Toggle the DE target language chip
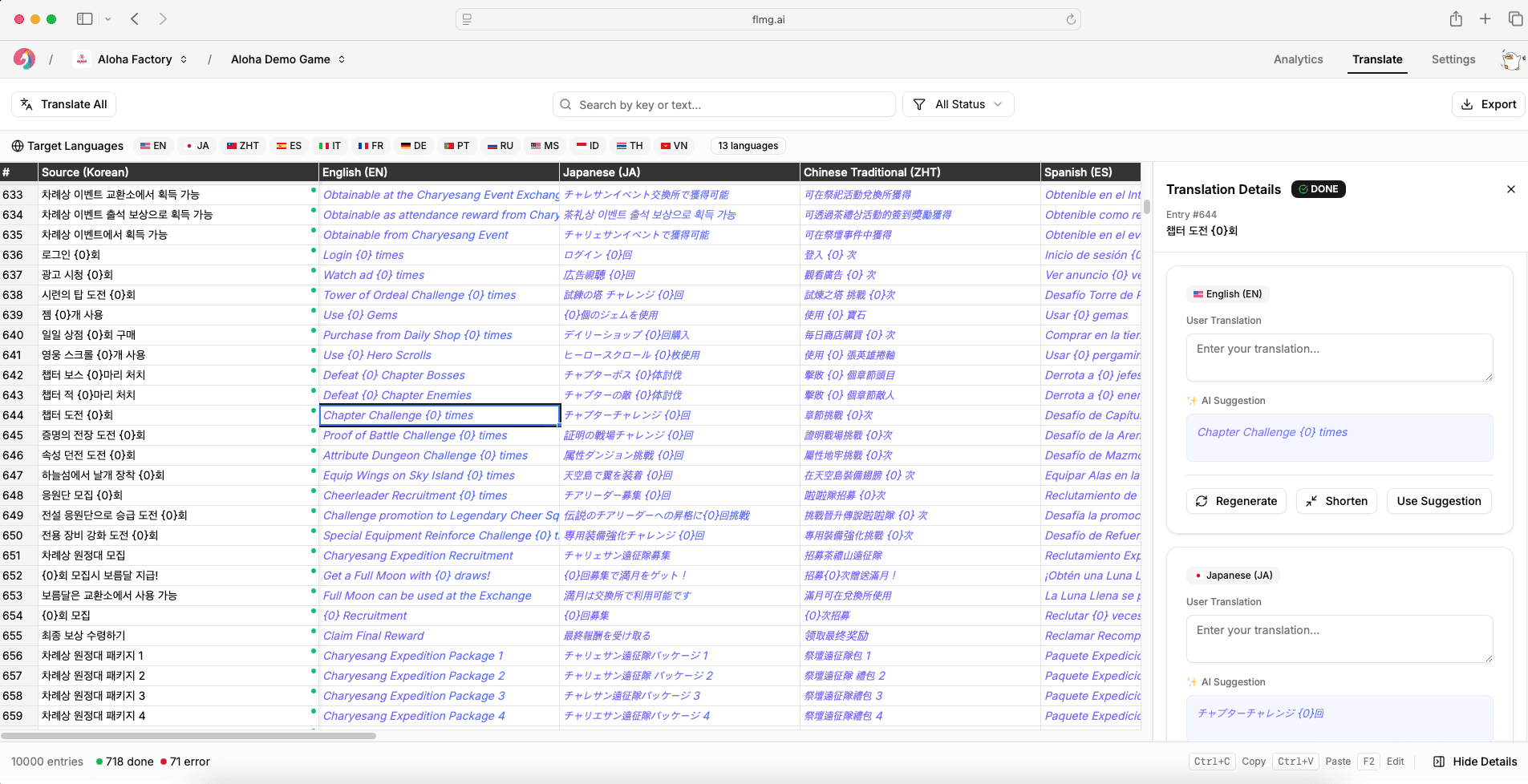 pyautogui.click(x=414, y=146)
